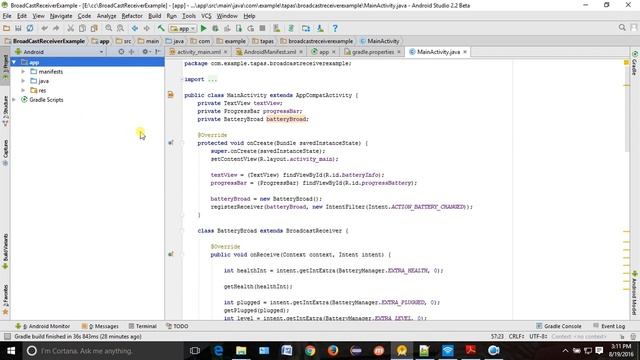Open Messages tool window
This screenshot has width=640, height=360.
pyautogui.click(x=100, y=326)
